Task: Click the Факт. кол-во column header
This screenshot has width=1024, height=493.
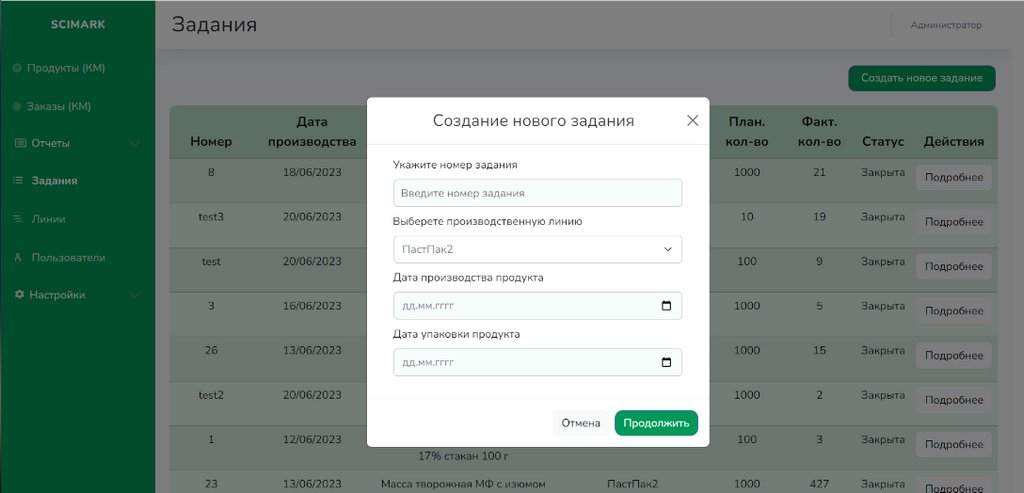Action: click(x=819, y=132)
